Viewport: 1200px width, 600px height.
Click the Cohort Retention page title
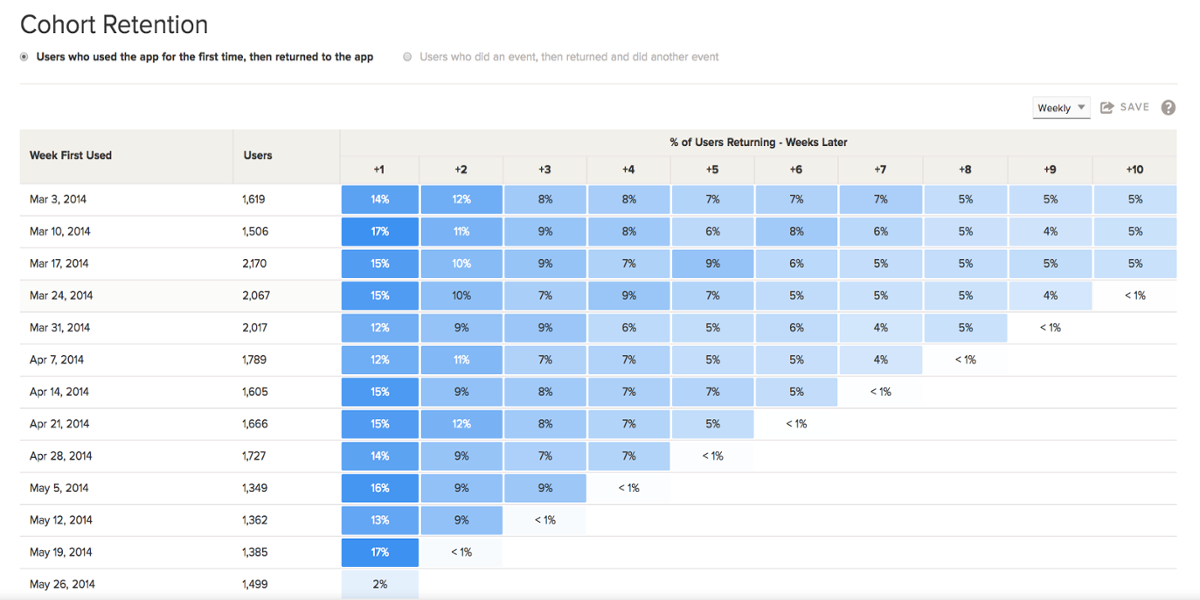coord(114,25)
